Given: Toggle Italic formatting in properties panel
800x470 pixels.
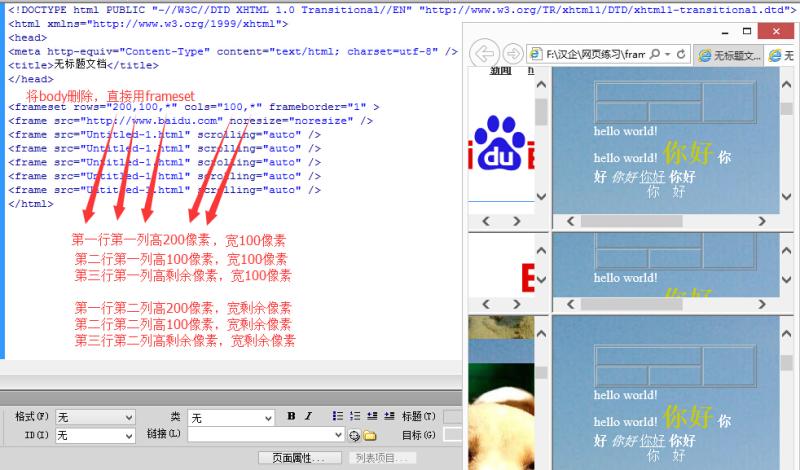Looking at the screenshot, I should coord(308,416).
